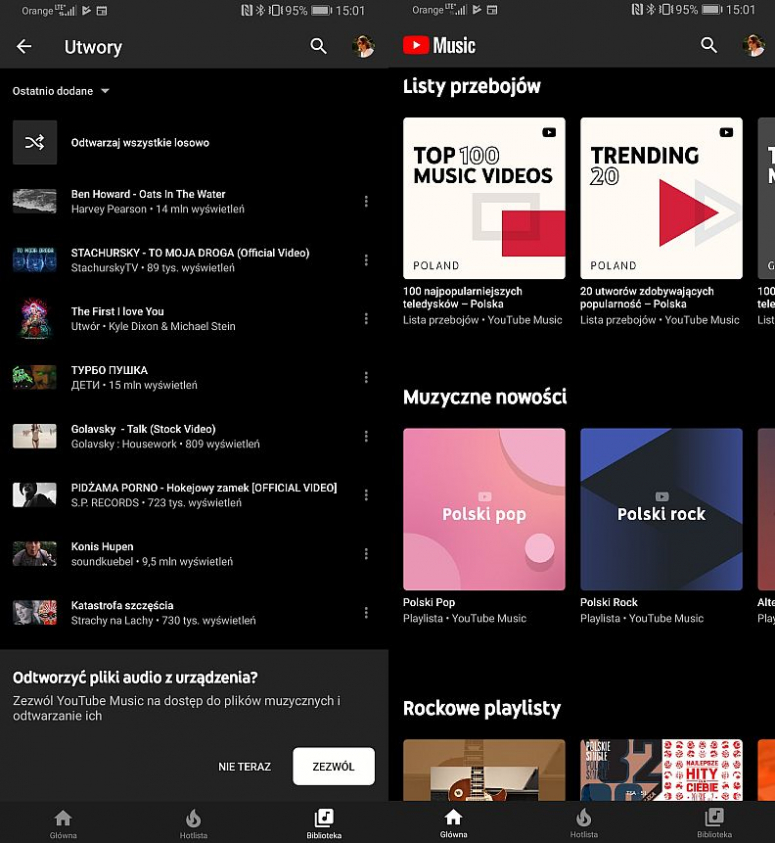The width and height of the screenshot is (775, 843).
Task: Open the guitar rock playlist card
Action: (x=484, y=770)
